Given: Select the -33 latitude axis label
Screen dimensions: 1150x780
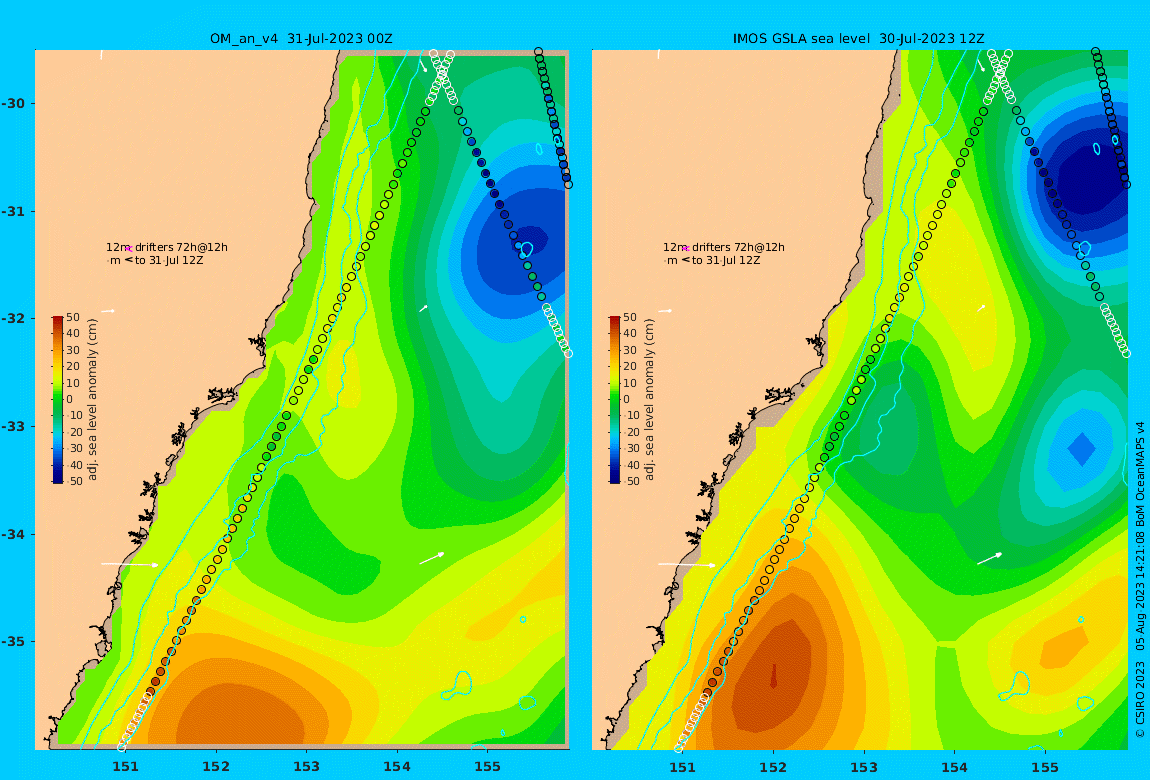Looking at the screenshot, I should [13, 426].
